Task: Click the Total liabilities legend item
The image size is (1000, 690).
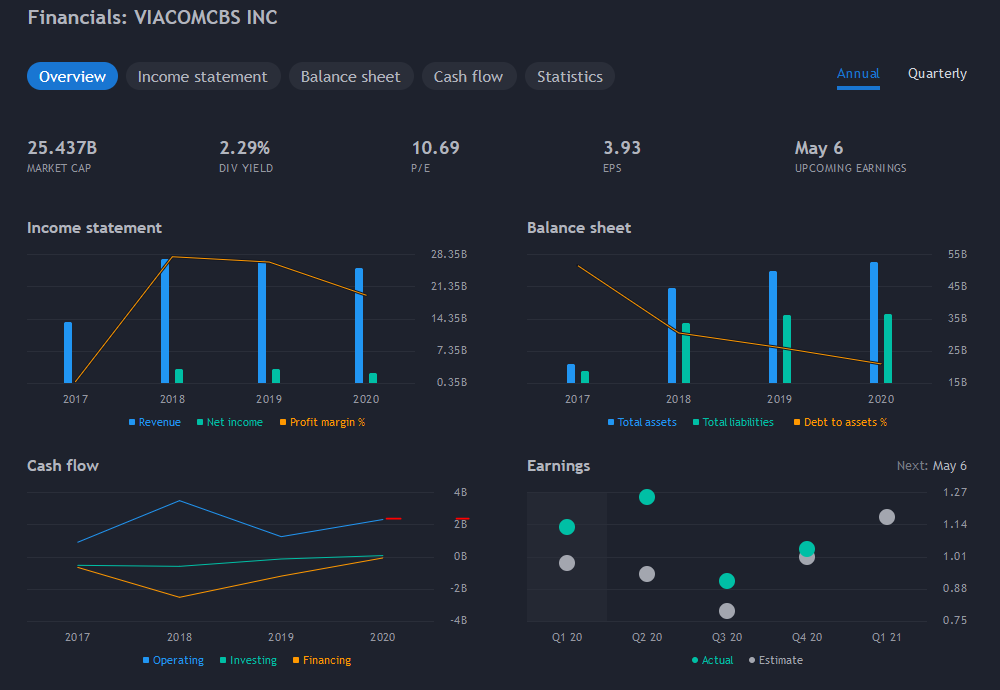Action: click(x=733, y=422)
